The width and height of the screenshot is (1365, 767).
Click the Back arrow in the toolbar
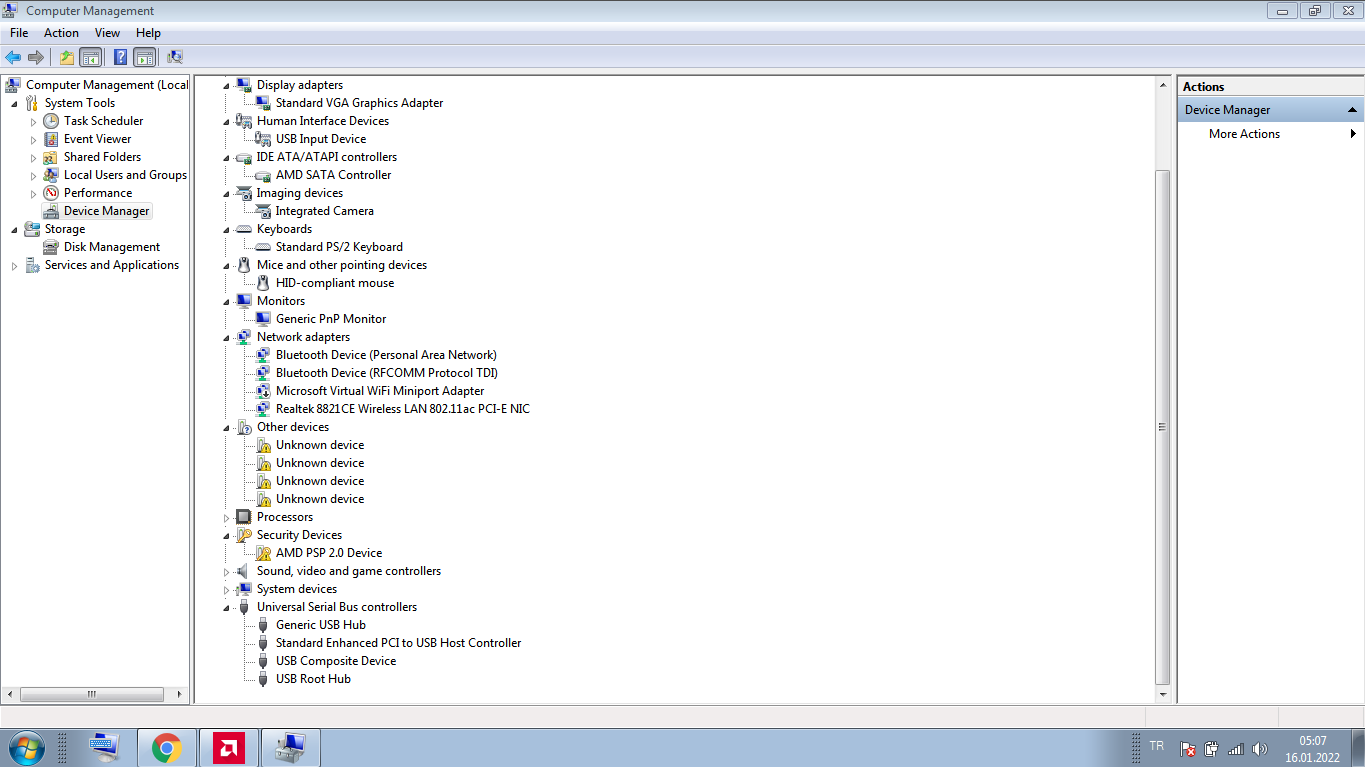pyautogui.click(x=13, y=57)
